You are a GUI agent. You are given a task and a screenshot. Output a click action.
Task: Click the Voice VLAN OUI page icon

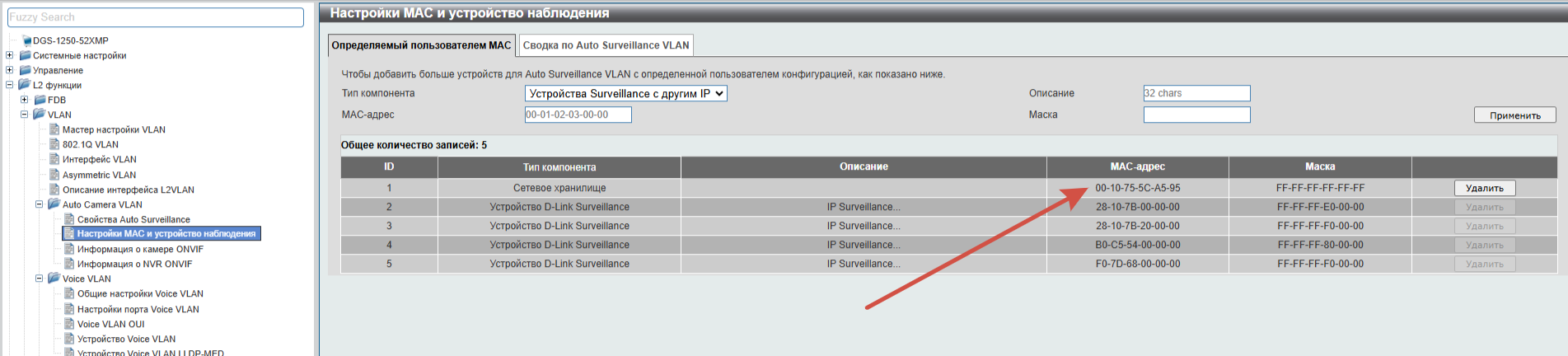click(x=69, y=324)
